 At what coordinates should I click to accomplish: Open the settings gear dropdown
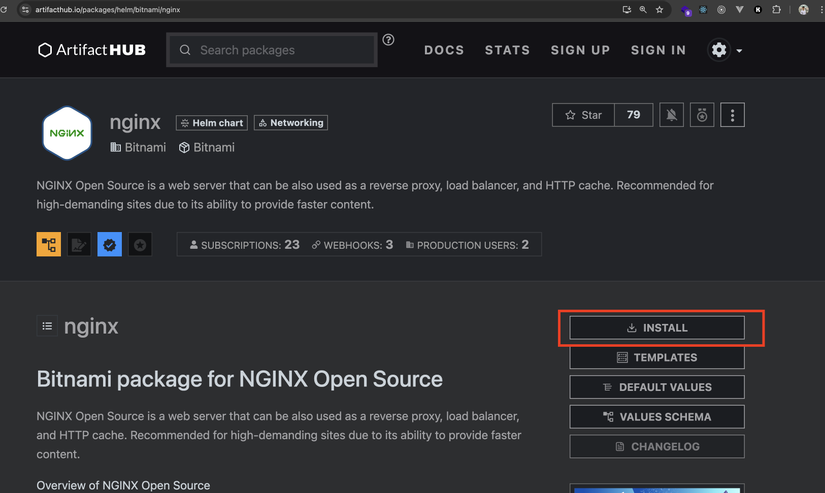pos(725,50)
